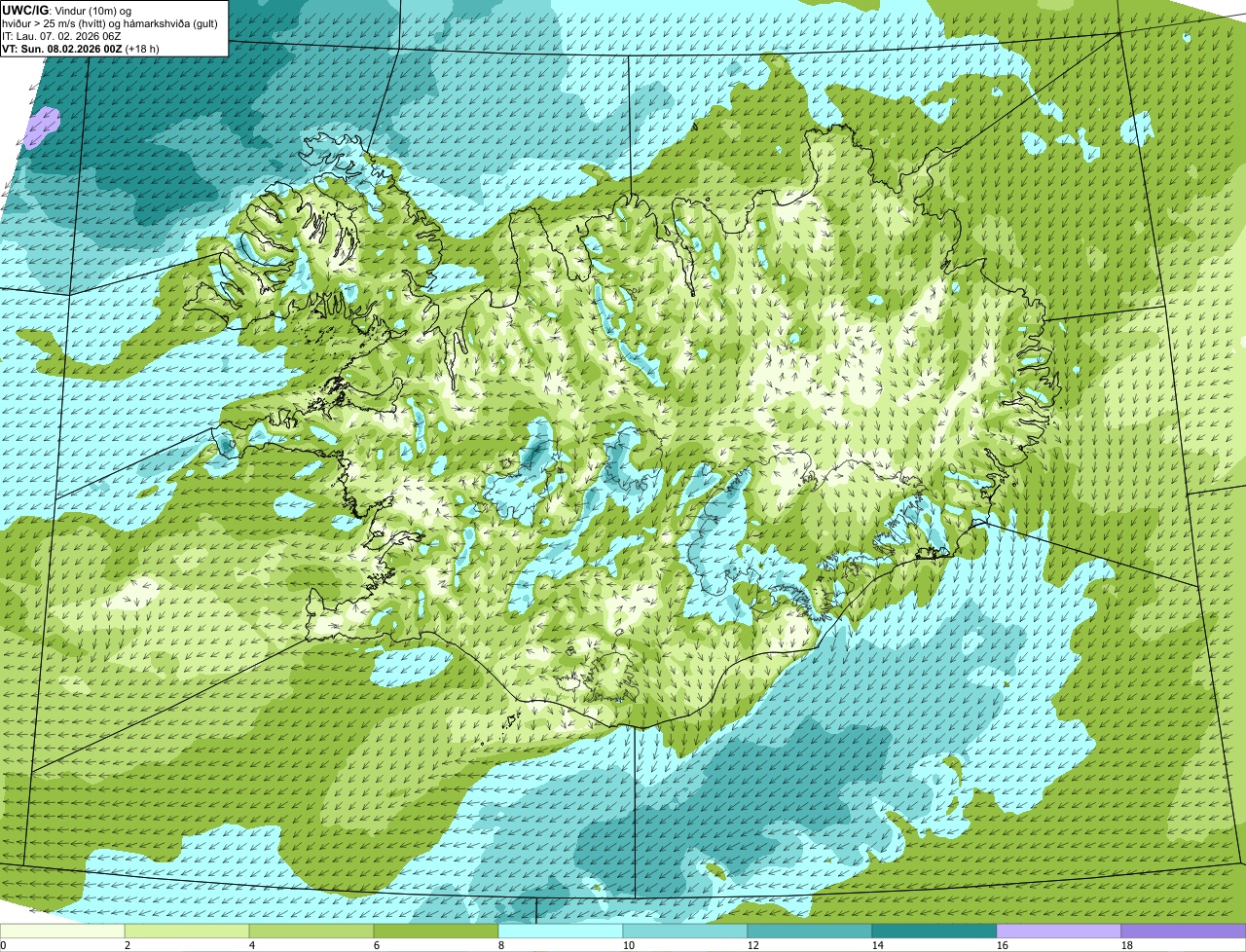
Task: Click the 'IT: Lau. 07. 02. 2026 06Z' line
Action: click(61, 35)
